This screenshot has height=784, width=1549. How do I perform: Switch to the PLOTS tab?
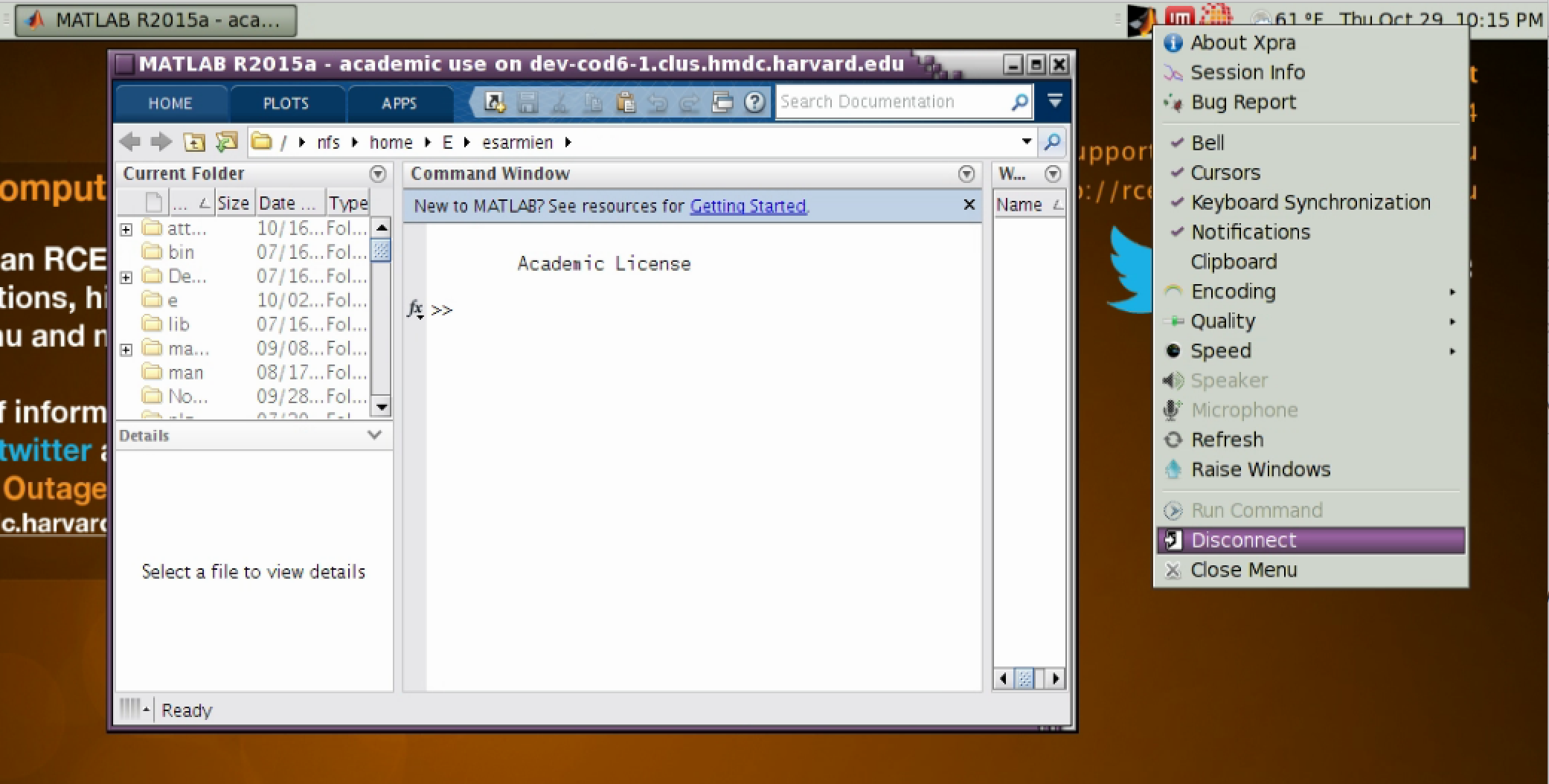286,103
